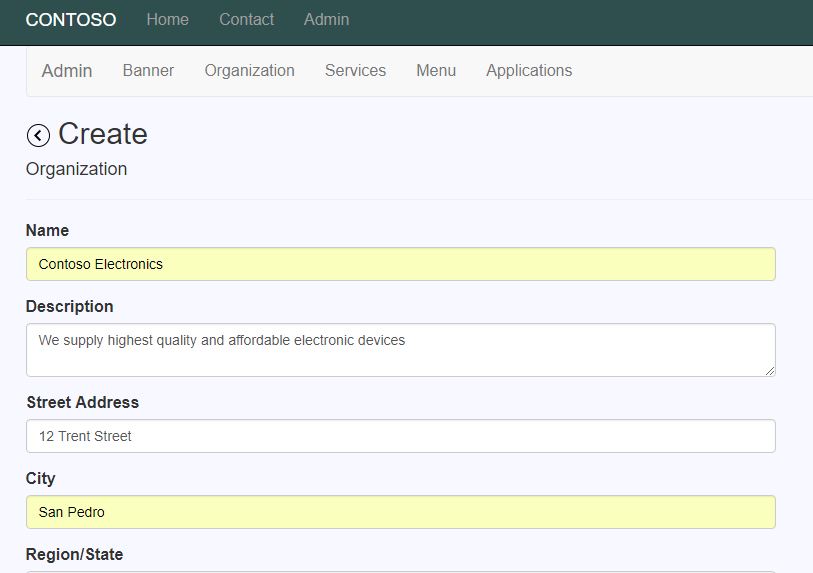This screenshot has width=813, height=573.
Task: Go to the Applications section
Action: [529, 71]
